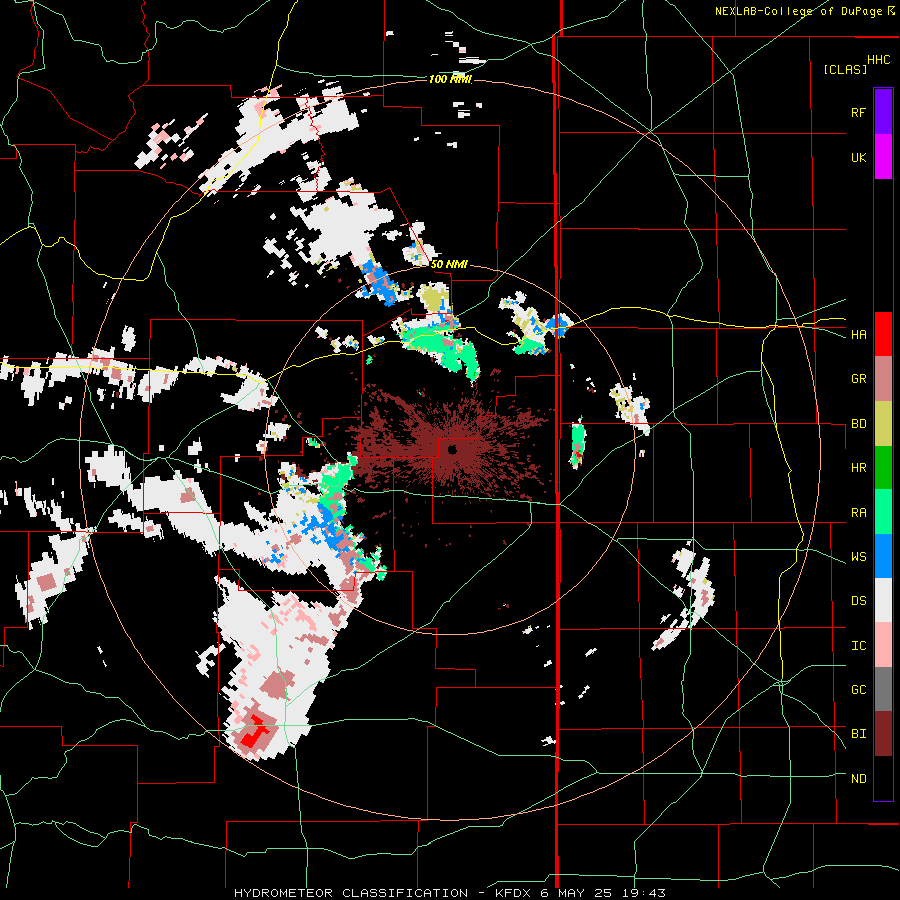Click the 'IC' legend label text

858,646
